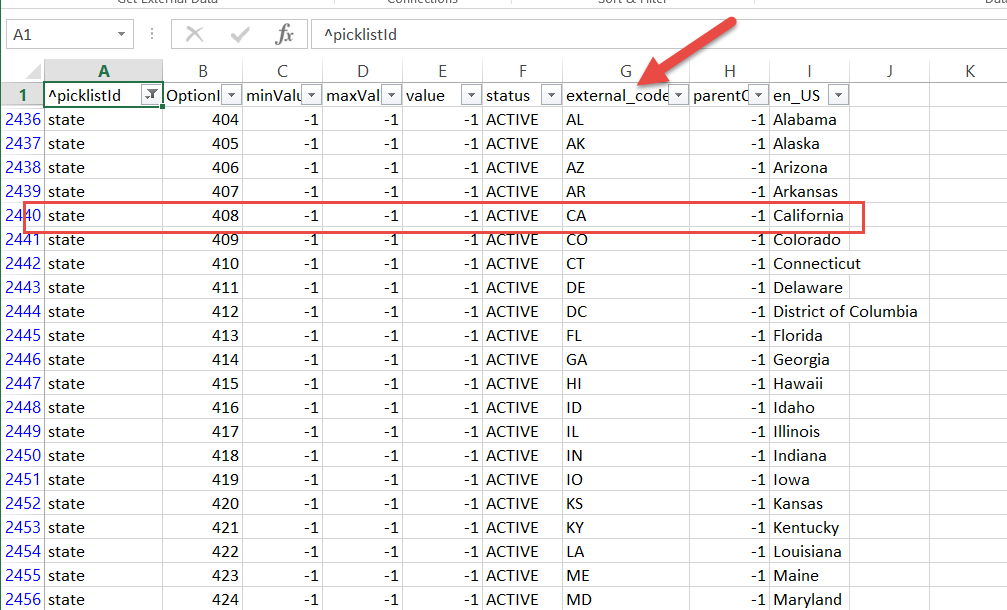Open the parentOption column filter dropdown
The width and height of the screenshot is (1007, 610).
758,95
